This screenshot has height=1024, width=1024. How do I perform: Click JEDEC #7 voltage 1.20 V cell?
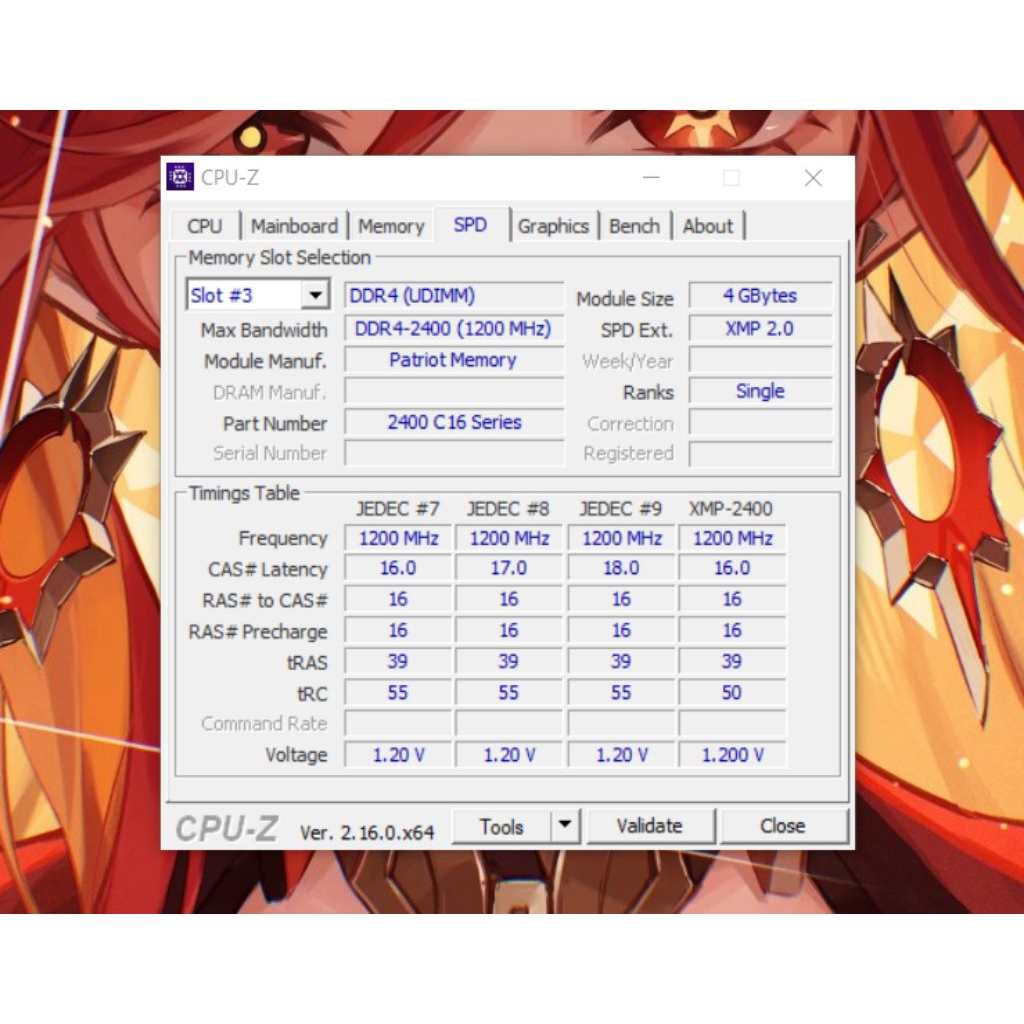(x=398, y=755)
